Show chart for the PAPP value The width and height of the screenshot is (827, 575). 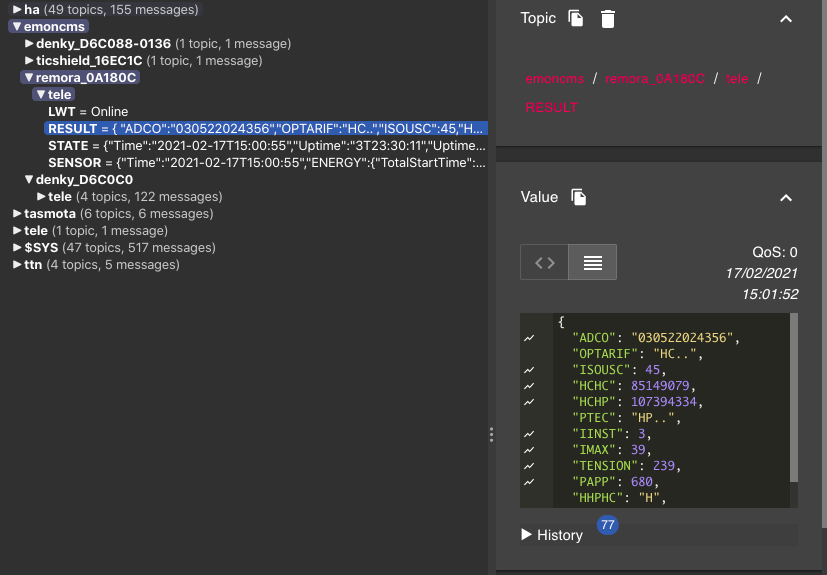pos(529,482)
